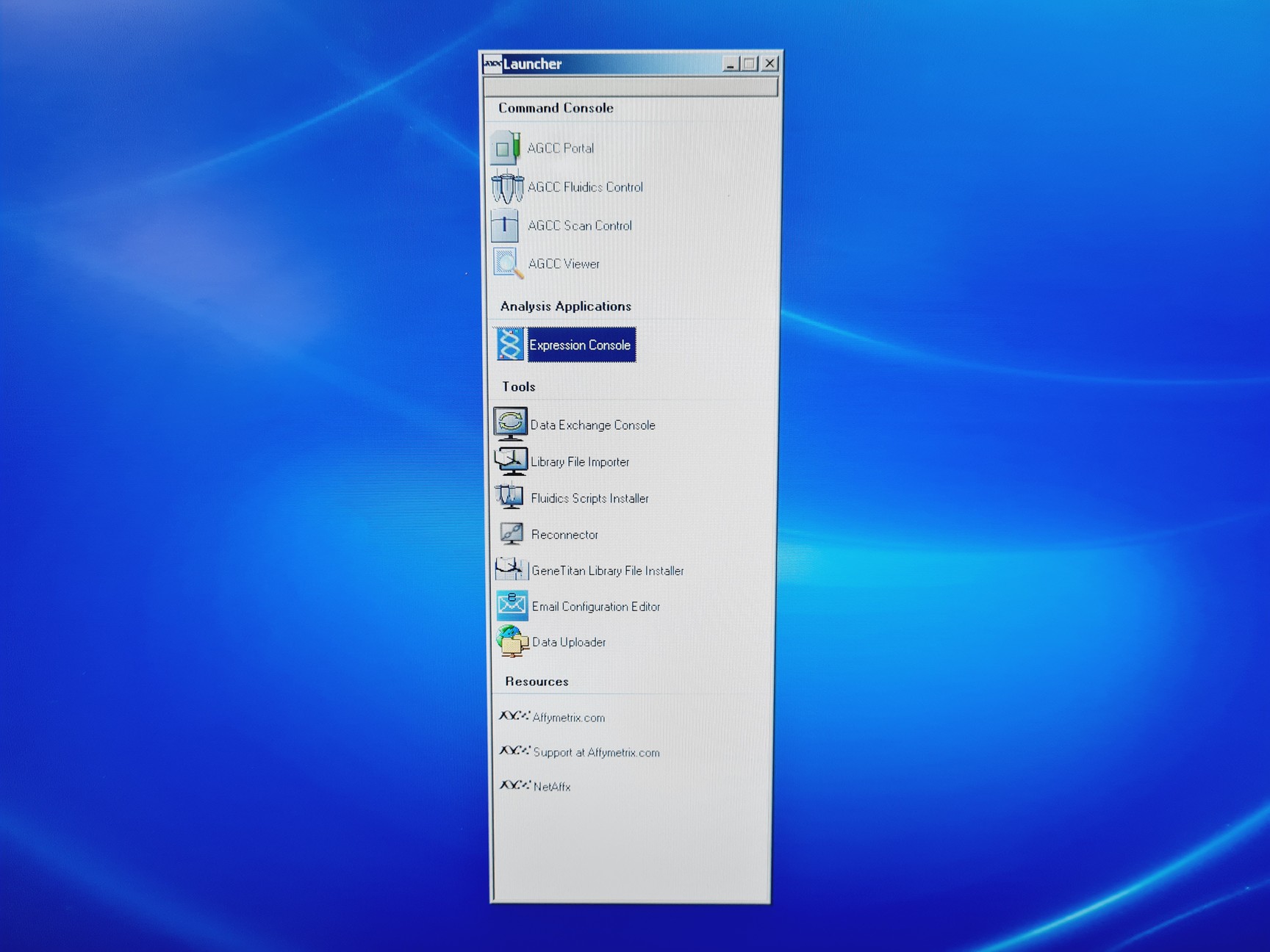1270x952 pixels.
Task: Open the Affymetrix.com link text
Action: point(569,718)
